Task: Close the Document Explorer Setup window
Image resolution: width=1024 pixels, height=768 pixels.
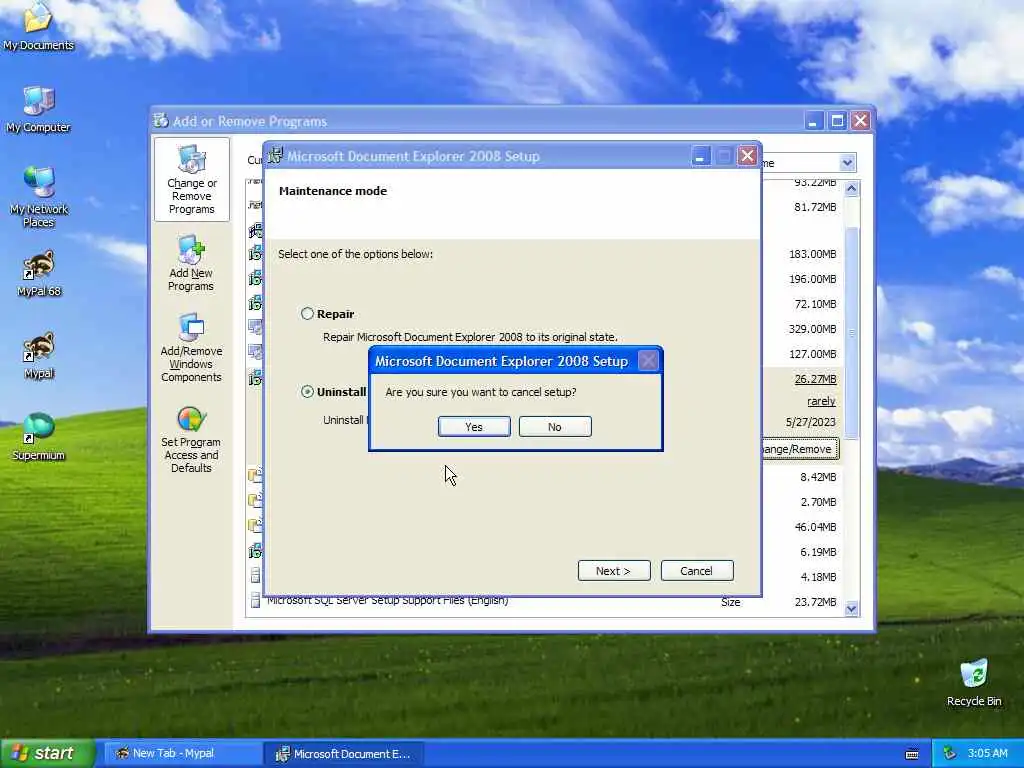Action: click(x=747, y=156)
